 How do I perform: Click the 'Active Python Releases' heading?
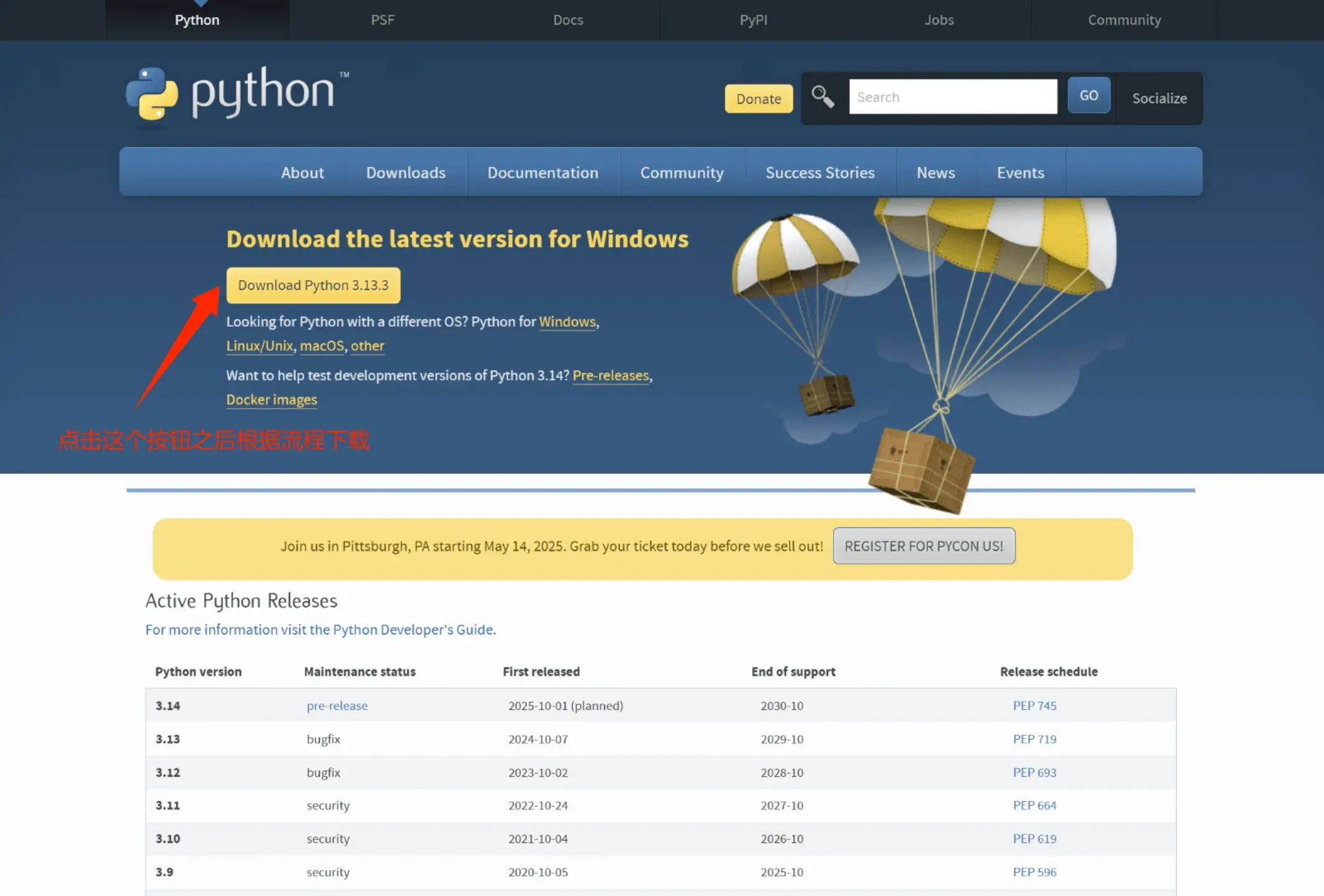(x=241, y=601)
